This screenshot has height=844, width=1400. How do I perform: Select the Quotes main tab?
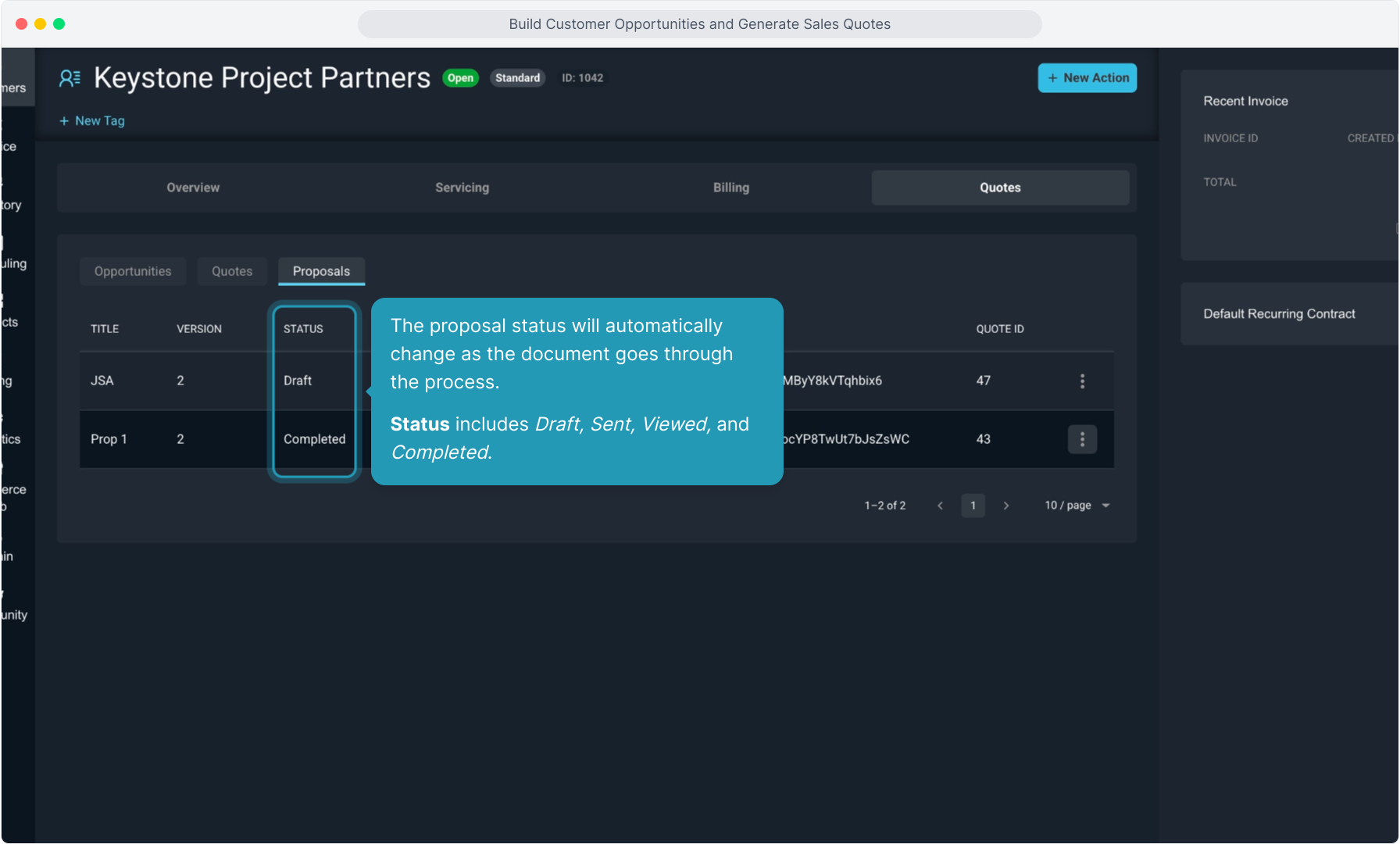click(1000, 188)
